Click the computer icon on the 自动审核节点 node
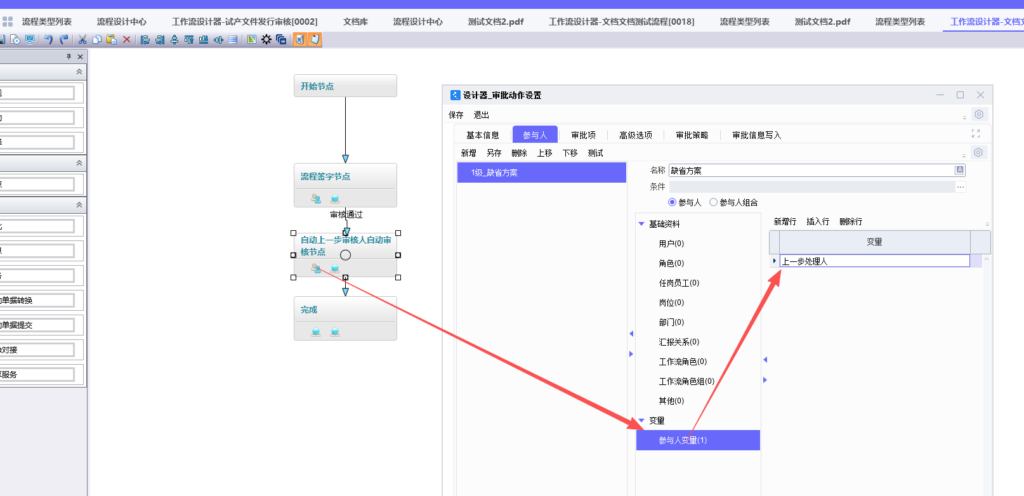This screenshot has height=496, width=1024. [x=335, y=268]
